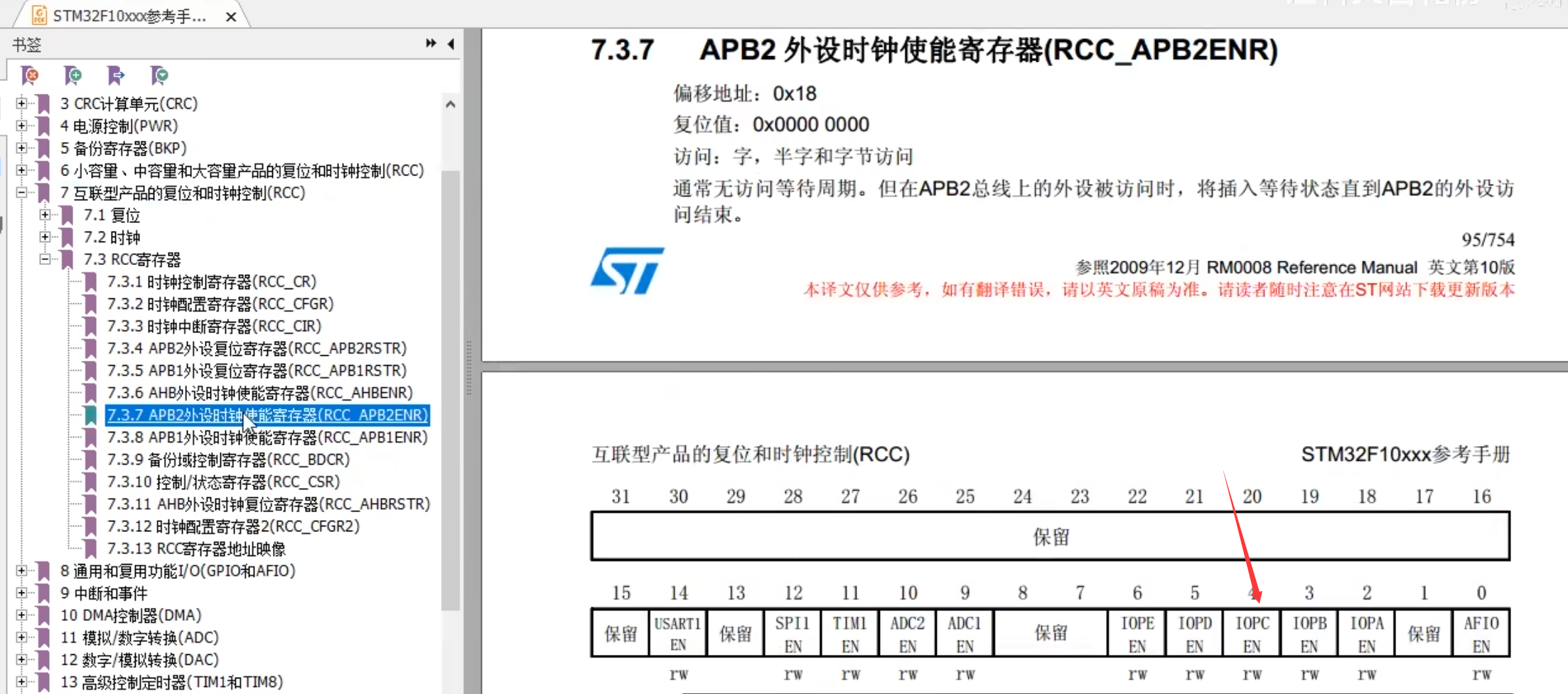Click the delete bookmark icon
1568x694 pixels.
30,75
